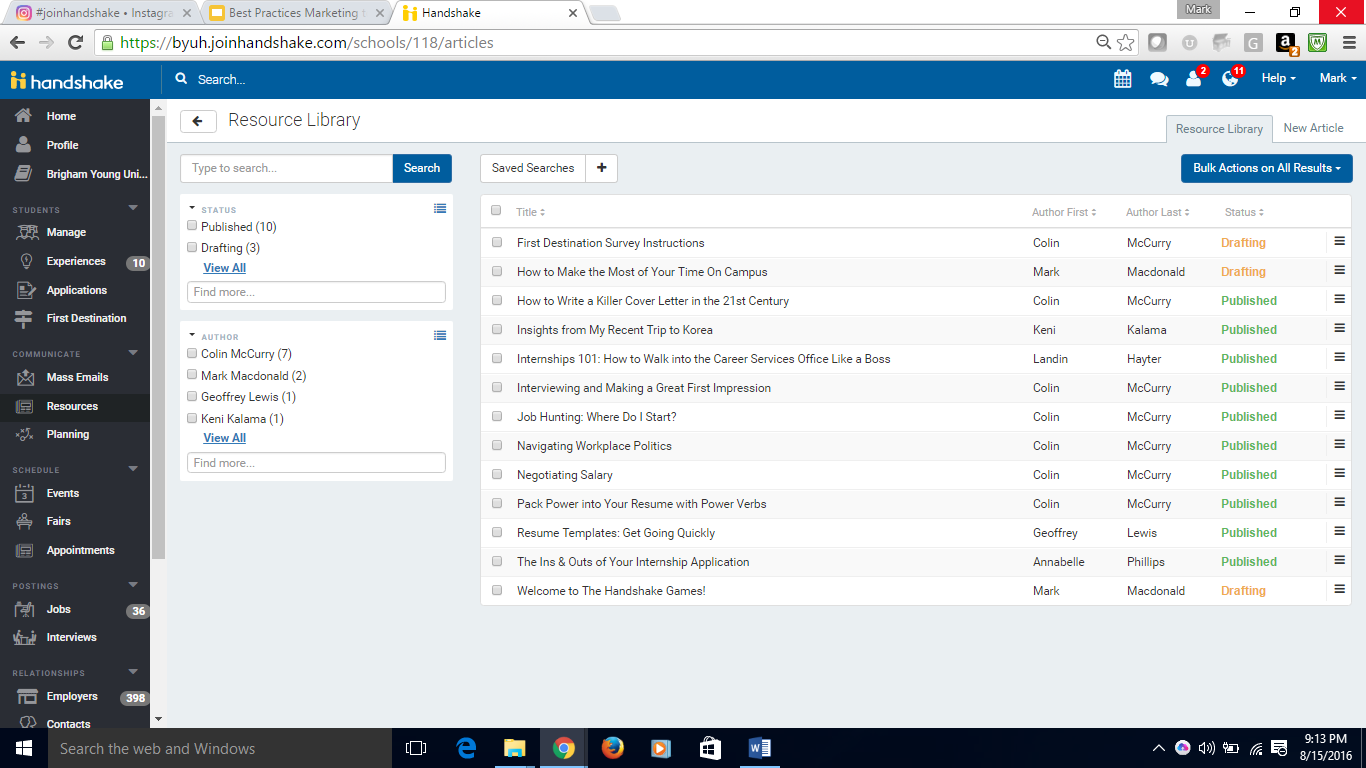Collapse the Schedule sidebar section
This screenshot has width=1366, height=768.
click(133, 468)
